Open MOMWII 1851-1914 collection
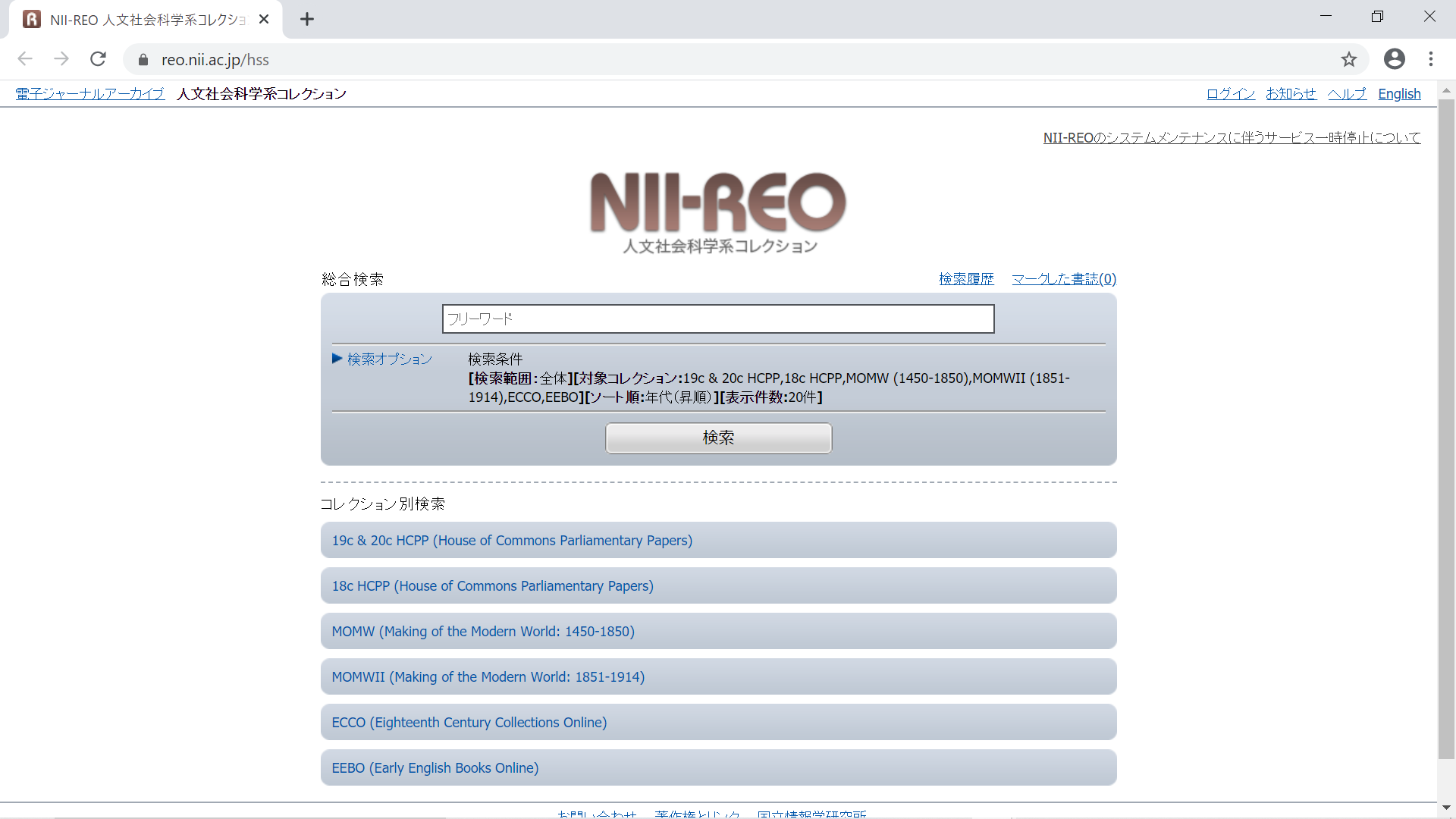The width and height of the screenshot is (1456, 819). (x=718, y=677)
